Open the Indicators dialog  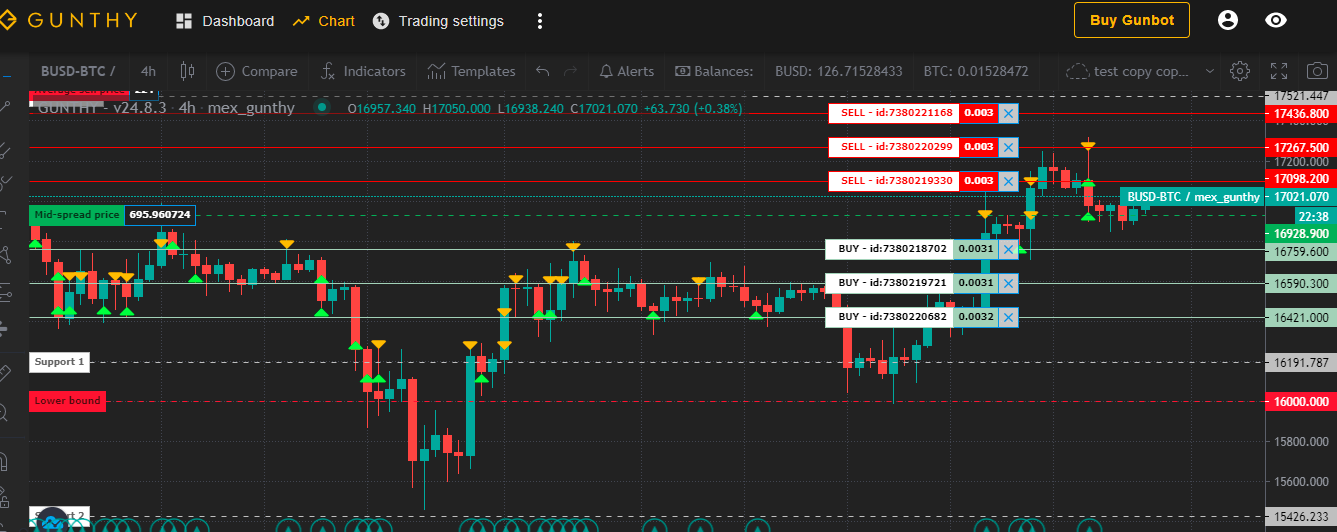tap(363, 71)
